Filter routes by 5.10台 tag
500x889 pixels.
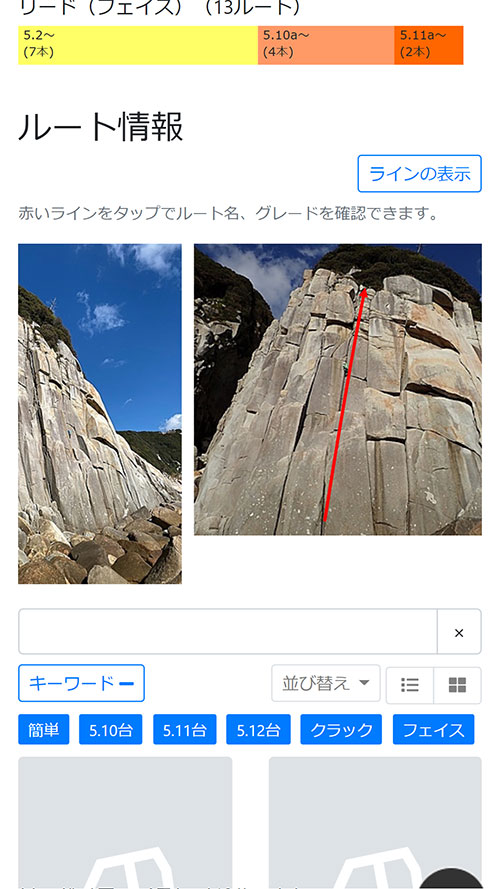pyautogui.click(x=111, y=730)
